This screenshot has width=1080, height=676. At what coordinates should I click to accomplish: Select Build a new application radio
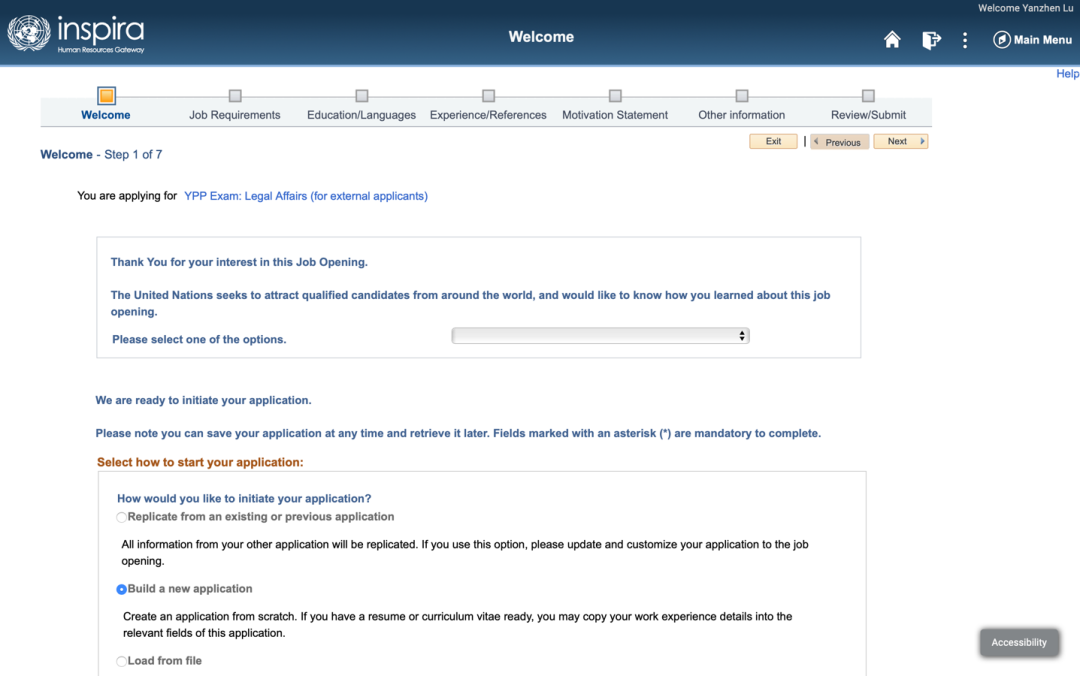[x=122, y=590]
